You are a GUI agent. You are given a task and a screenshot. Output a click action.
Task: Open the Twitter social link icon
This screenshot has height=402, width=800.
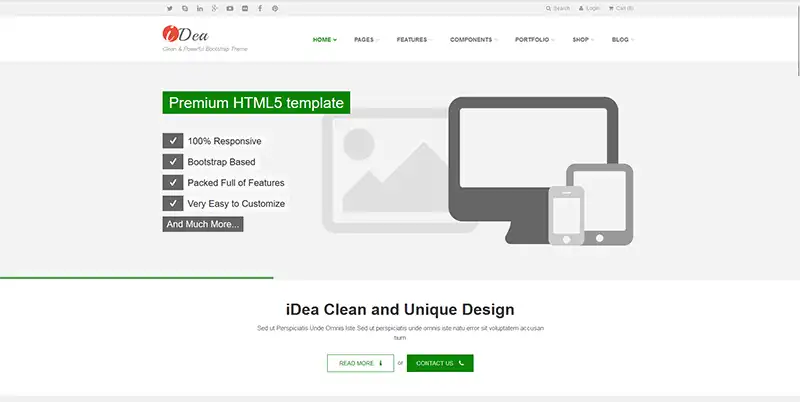coord(170,8)
